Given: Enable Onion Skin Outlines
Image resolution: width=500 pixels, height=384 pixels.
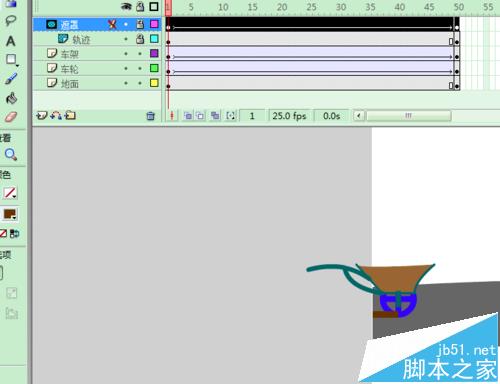Looking at the screenshot, I should 200,116.
